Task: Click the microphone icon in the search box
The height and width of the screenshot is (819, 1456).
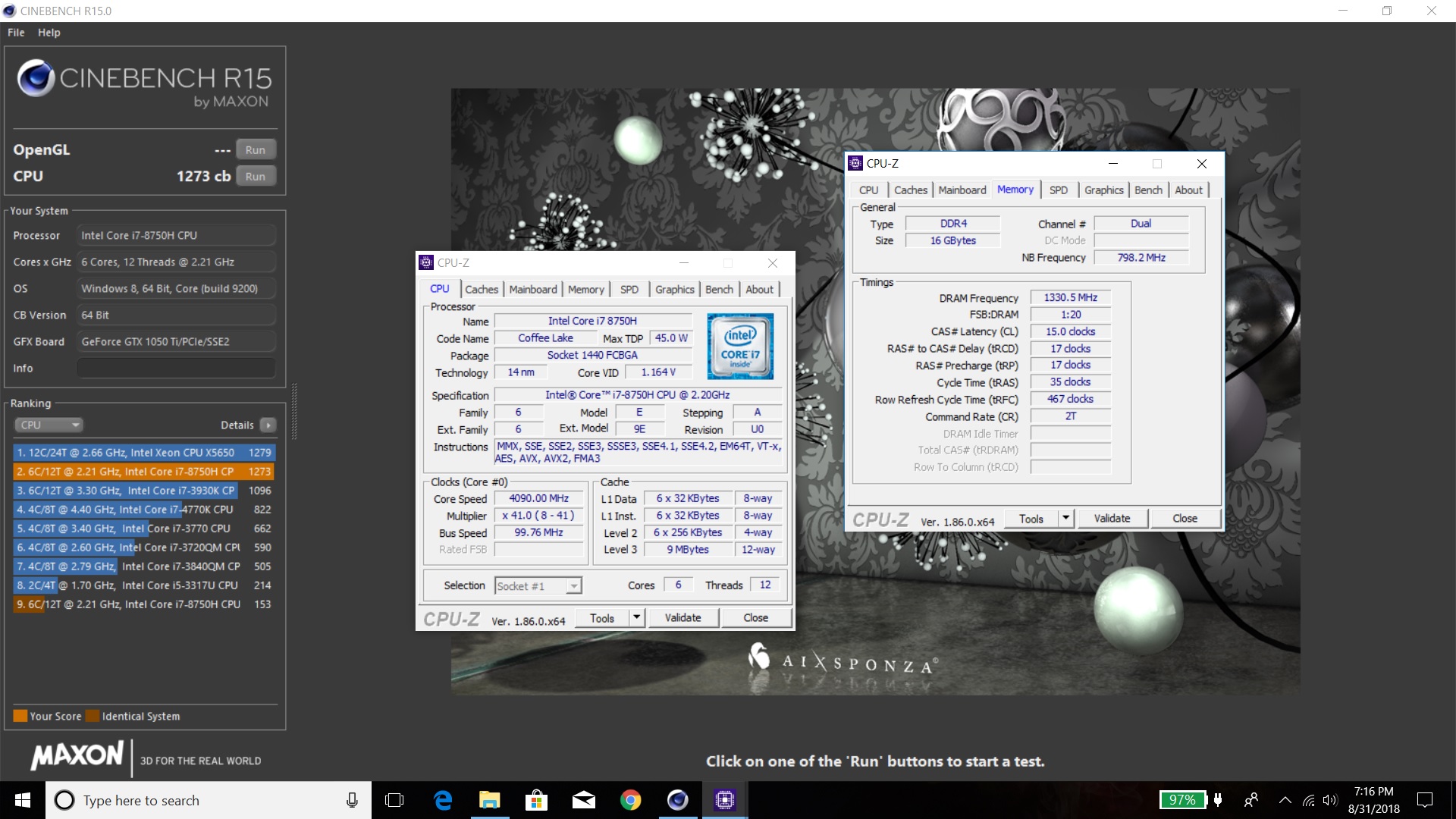Action: pos(352,800)
